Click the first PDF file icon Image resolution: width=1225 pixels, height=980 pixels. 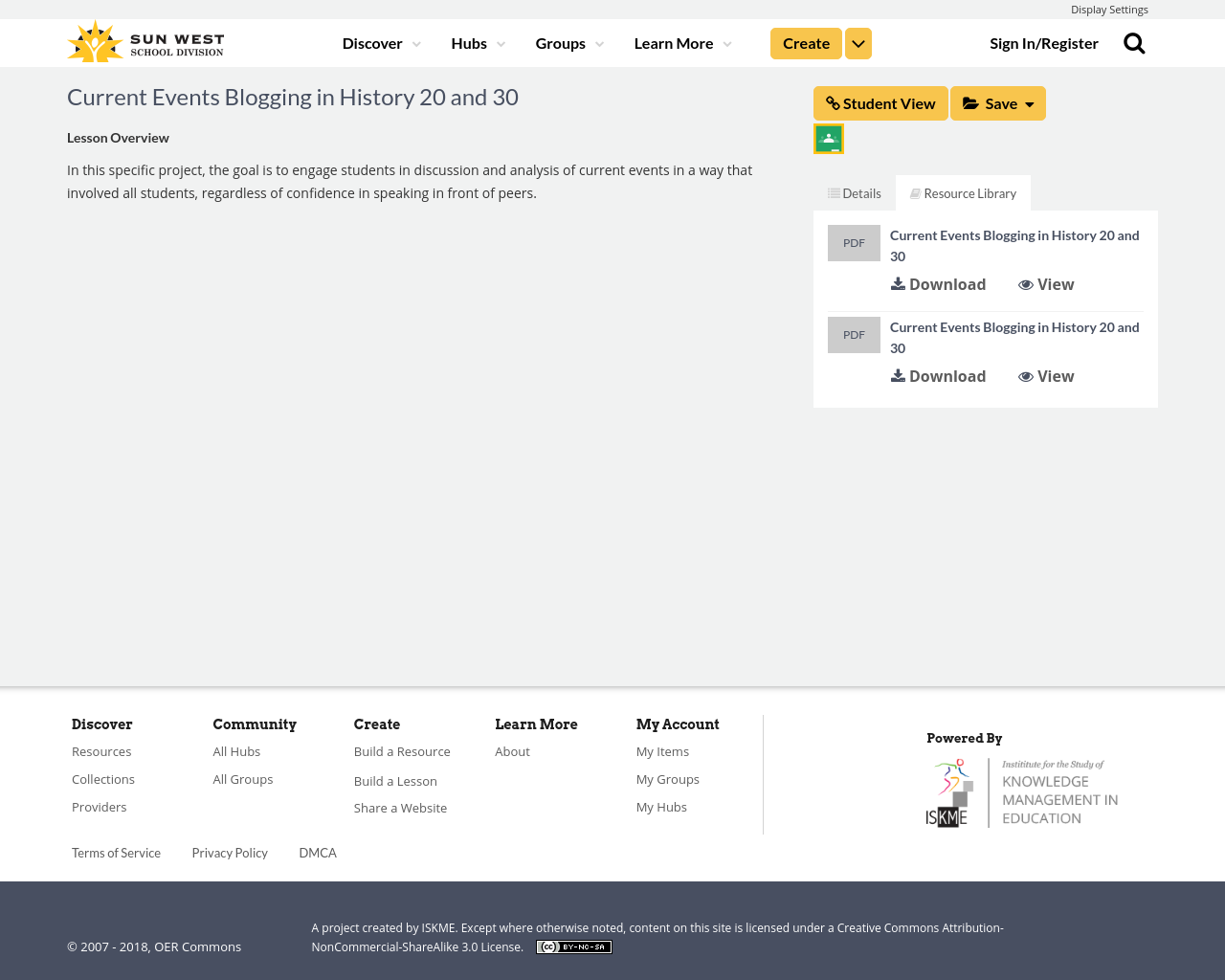tap(854, 243)
